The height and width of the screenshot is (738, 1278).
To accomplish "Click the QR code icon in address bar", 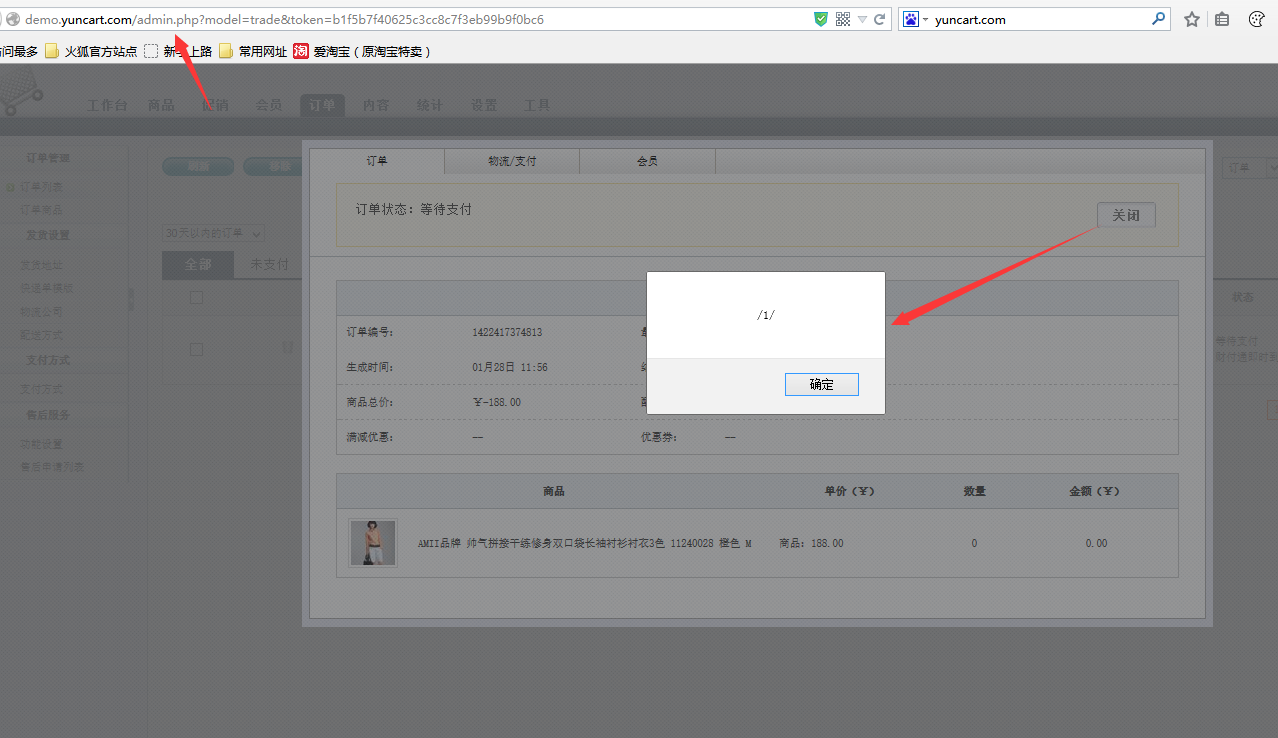I will [842, 19].
